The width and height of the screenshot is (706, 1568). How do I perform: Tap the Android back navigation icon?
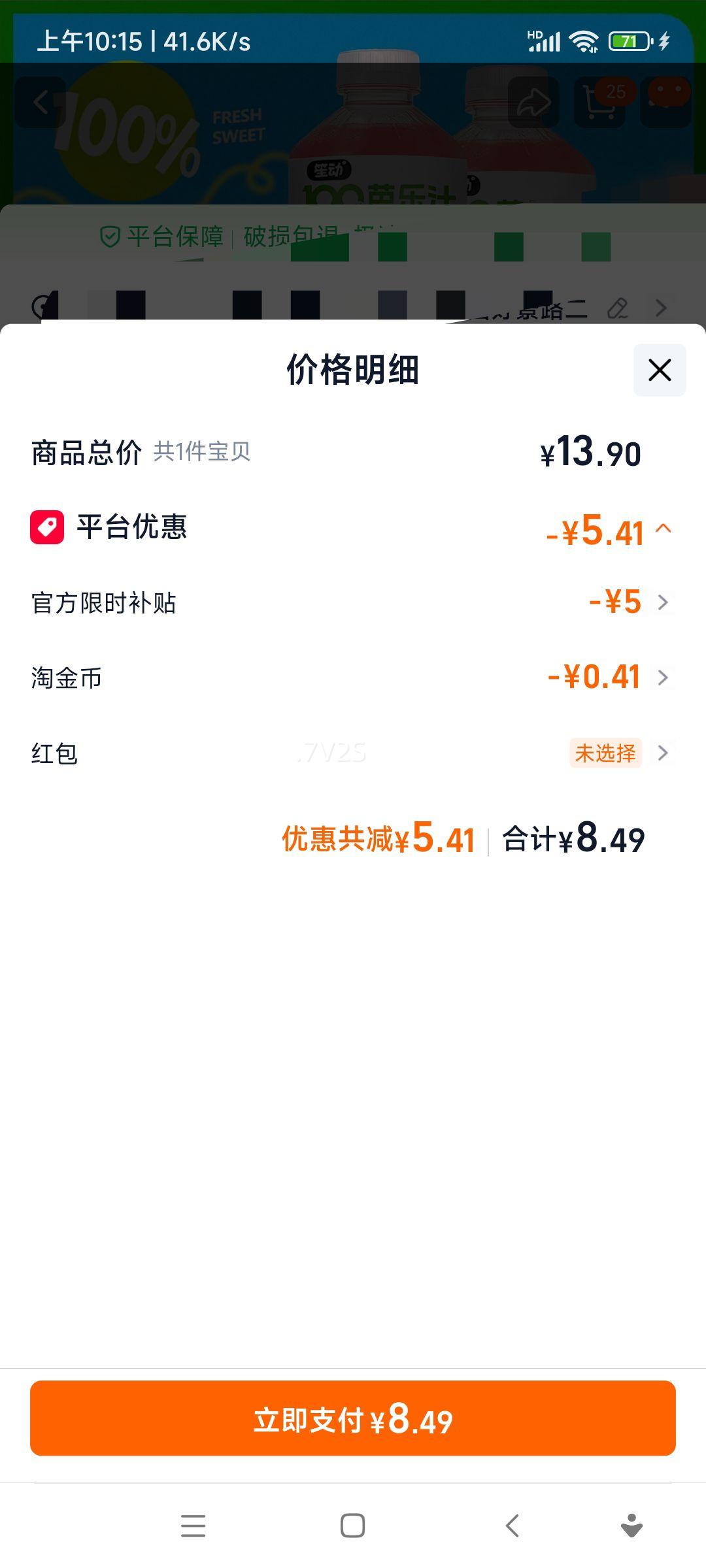512,1526
